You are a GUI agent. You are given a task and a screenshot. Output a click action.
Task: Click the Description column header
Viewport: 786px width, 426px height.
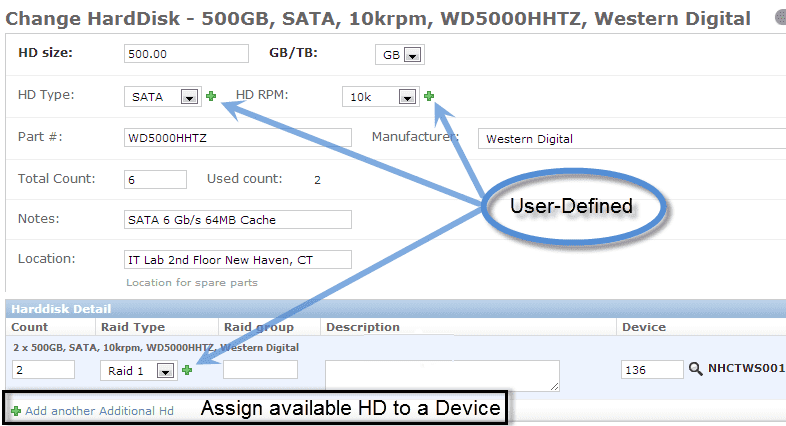point(363,327)
